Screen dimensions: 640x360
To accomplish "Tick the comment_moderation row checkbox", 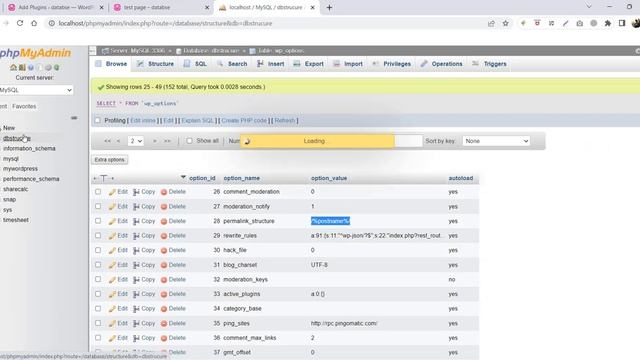I will [x=98, y=191].
